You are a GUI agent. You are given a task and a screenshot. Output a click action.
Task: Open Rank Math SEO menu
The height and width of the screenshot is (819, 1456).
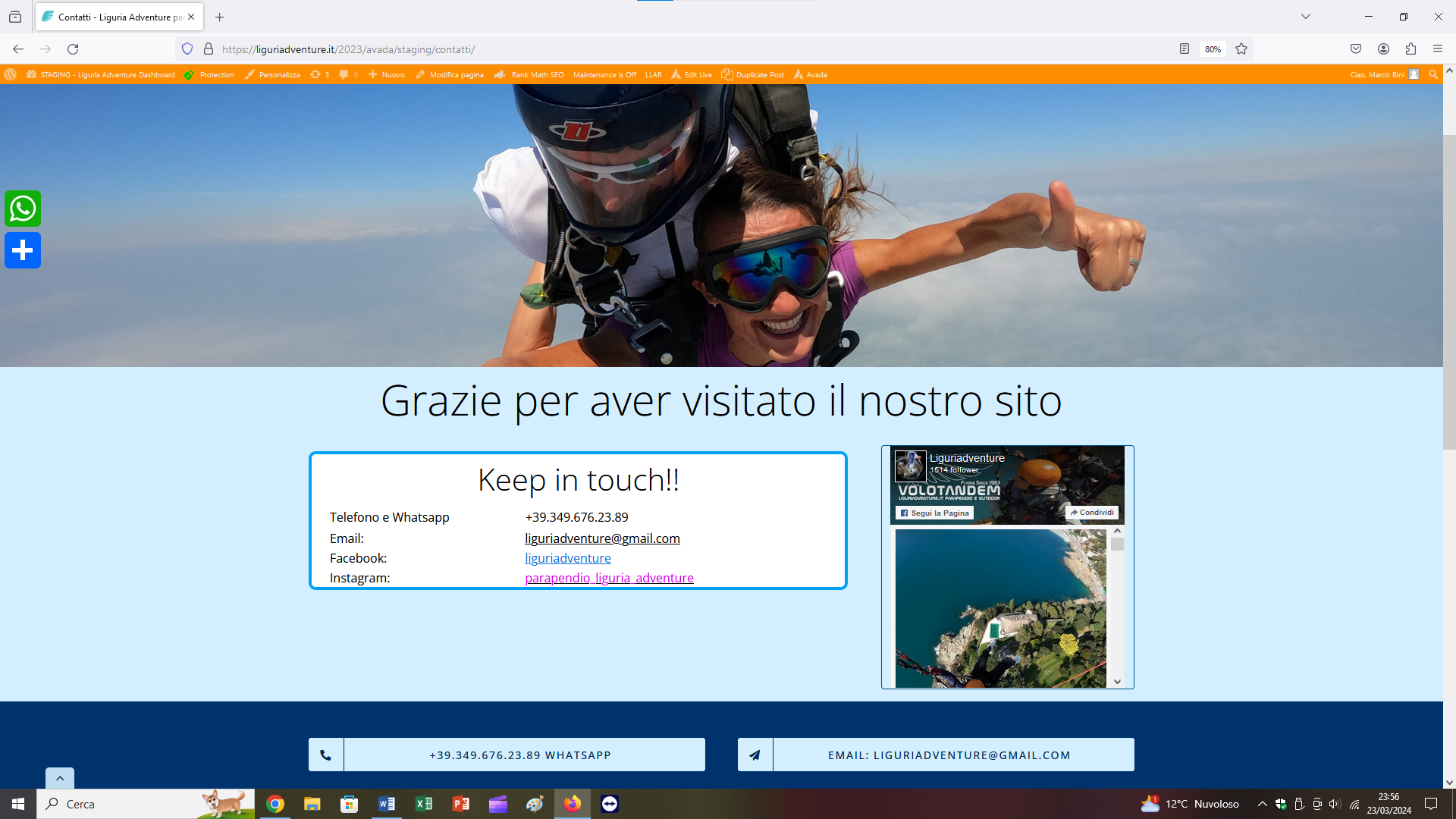(529, 74)
